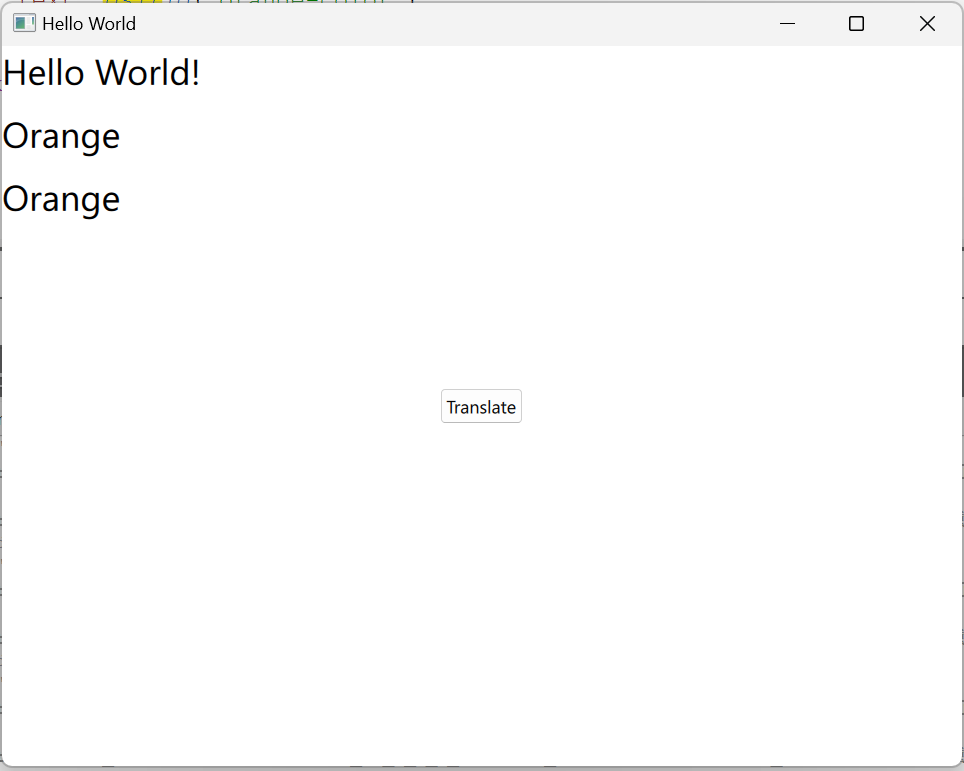Click the word "Hello" in the heading label
This screenshot has height=771, width=964.
44,73
